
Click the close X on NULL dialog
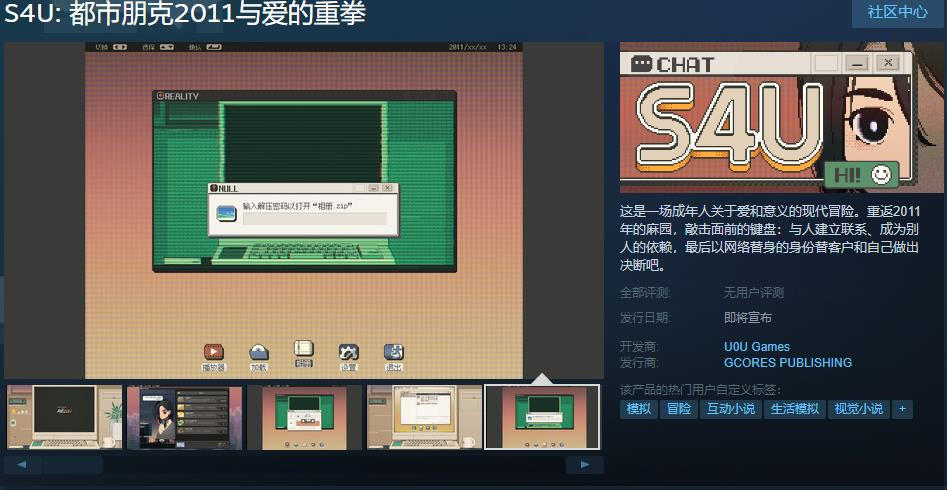pyautogui.click(x=388, y=188)
